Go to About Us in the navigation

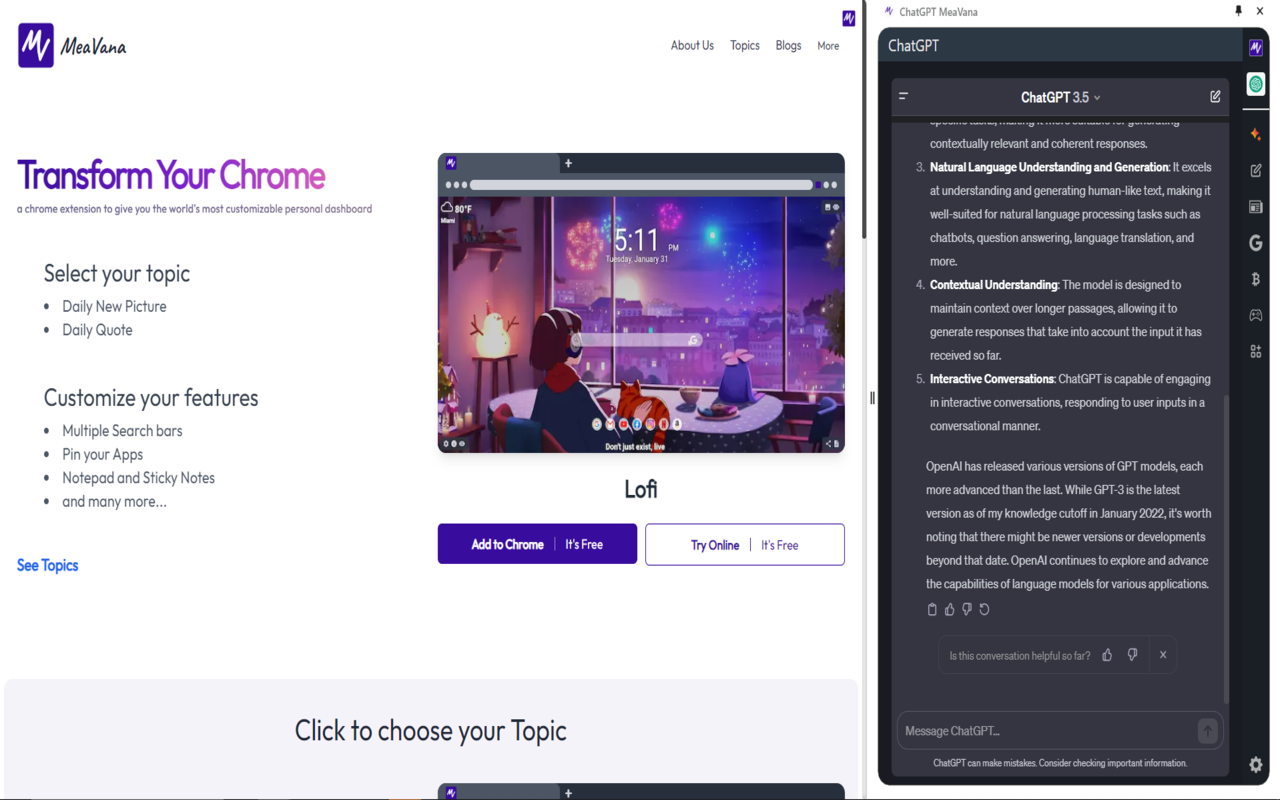click(x=692, y=45)
